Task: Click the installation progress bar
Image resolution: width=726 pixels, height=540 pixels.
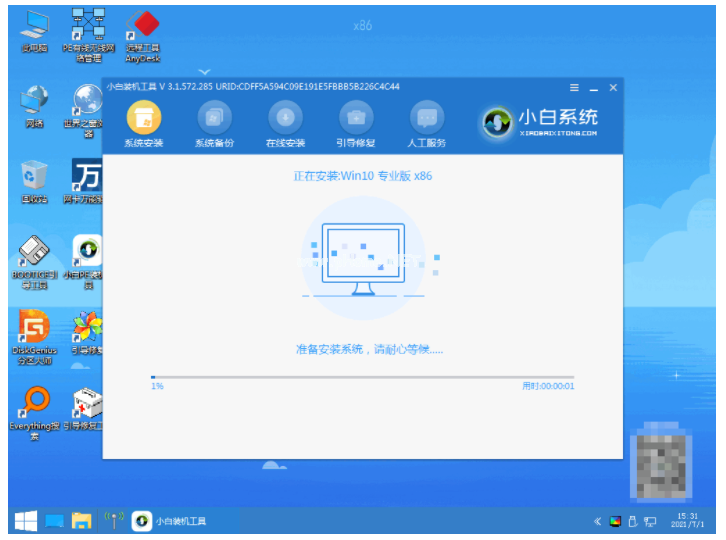Action: [362, 377]
